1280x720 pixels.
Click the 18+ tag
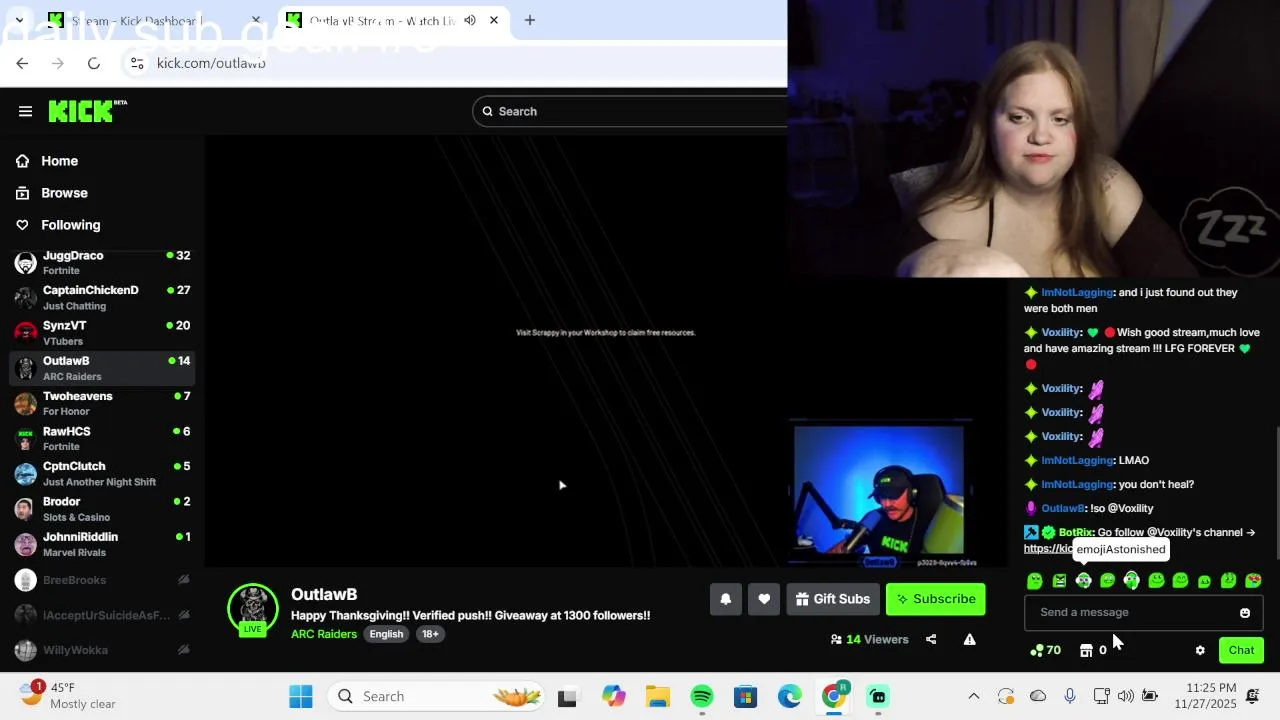coord(430,634)
